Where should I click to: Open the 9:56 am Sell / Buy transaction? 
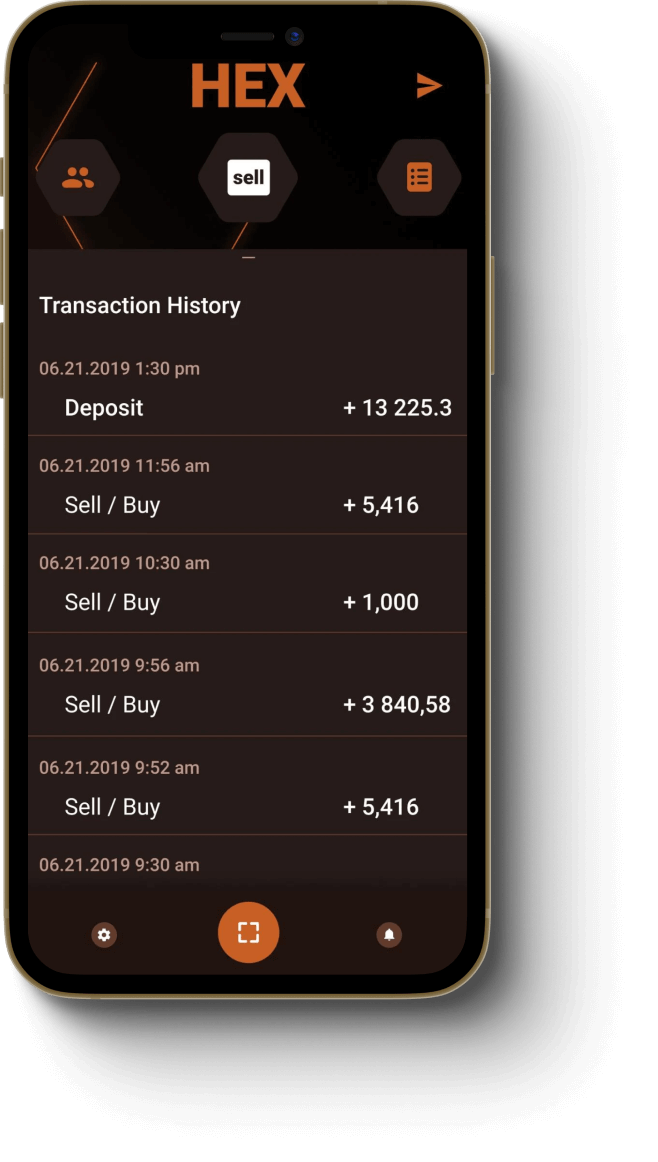pyautogui.click(x=247, y=684)
